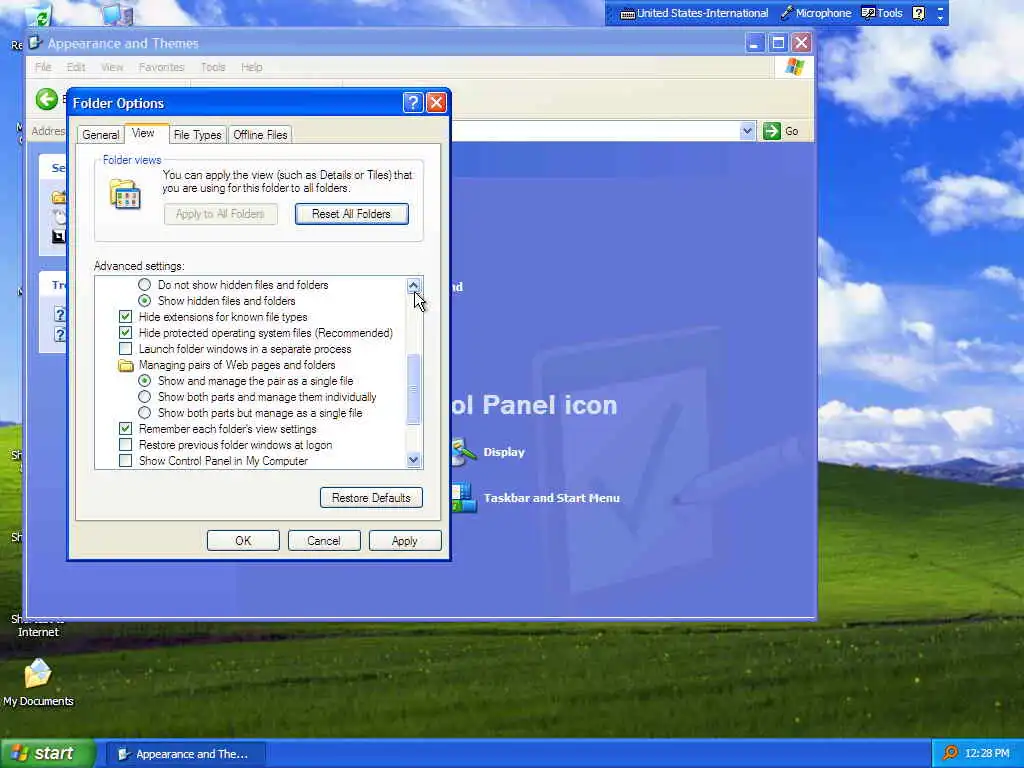
Task: Click the Address bar input field
Action: pos(594,131)
